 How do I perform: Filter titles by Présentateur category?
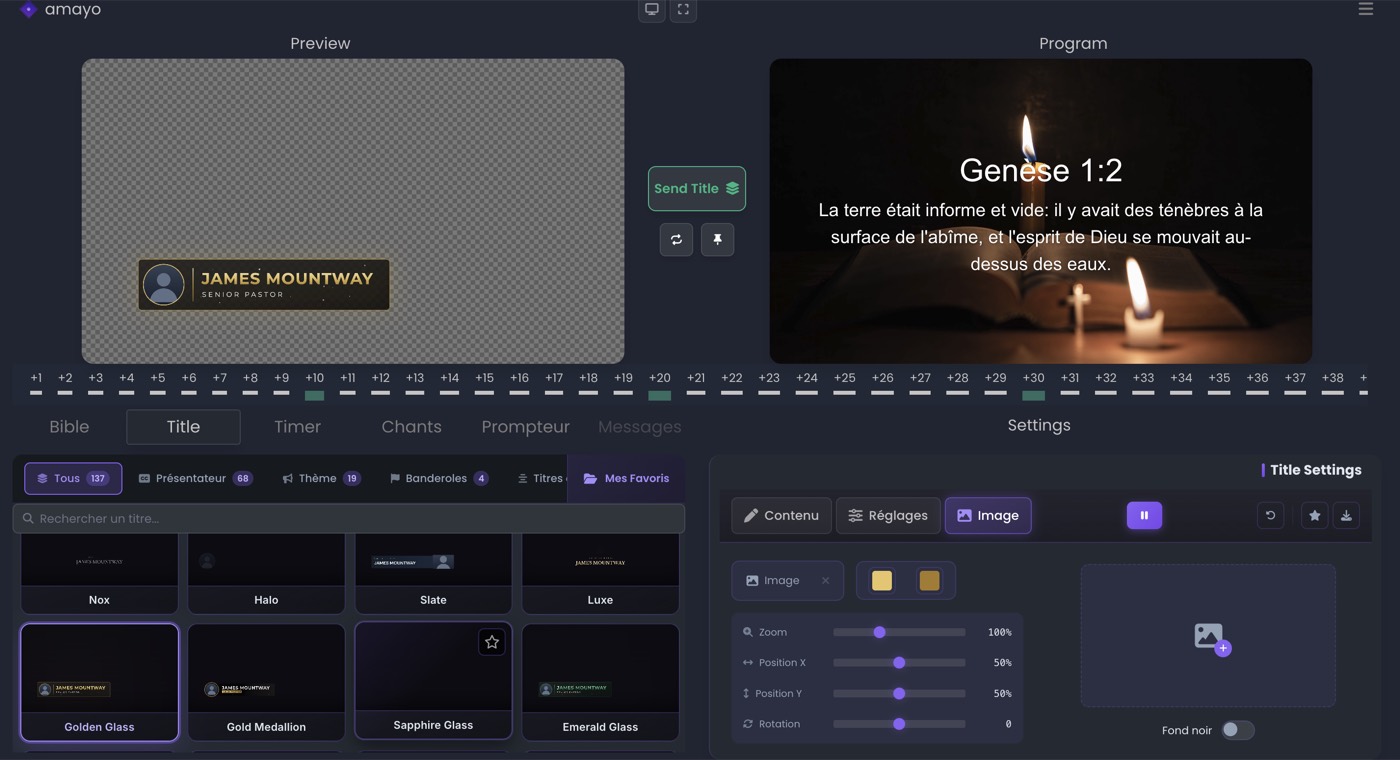point(194,478)
